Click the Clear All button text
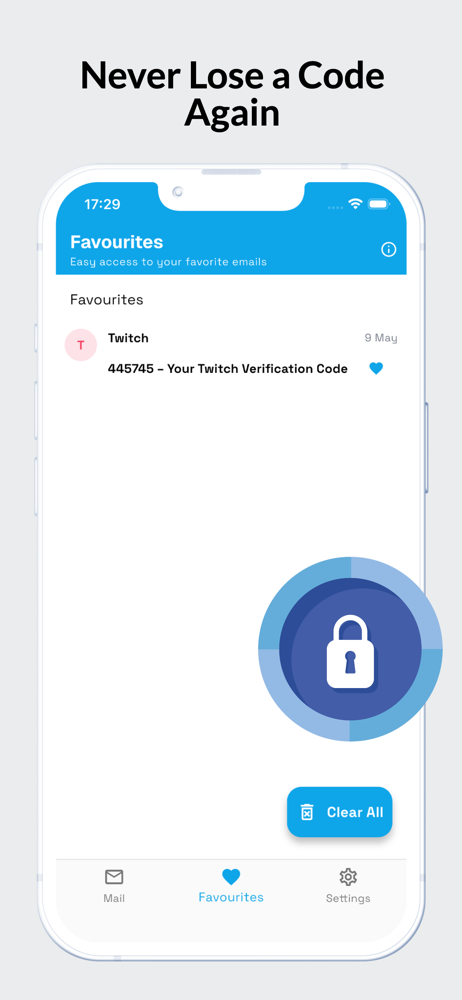 pos(355,812)
